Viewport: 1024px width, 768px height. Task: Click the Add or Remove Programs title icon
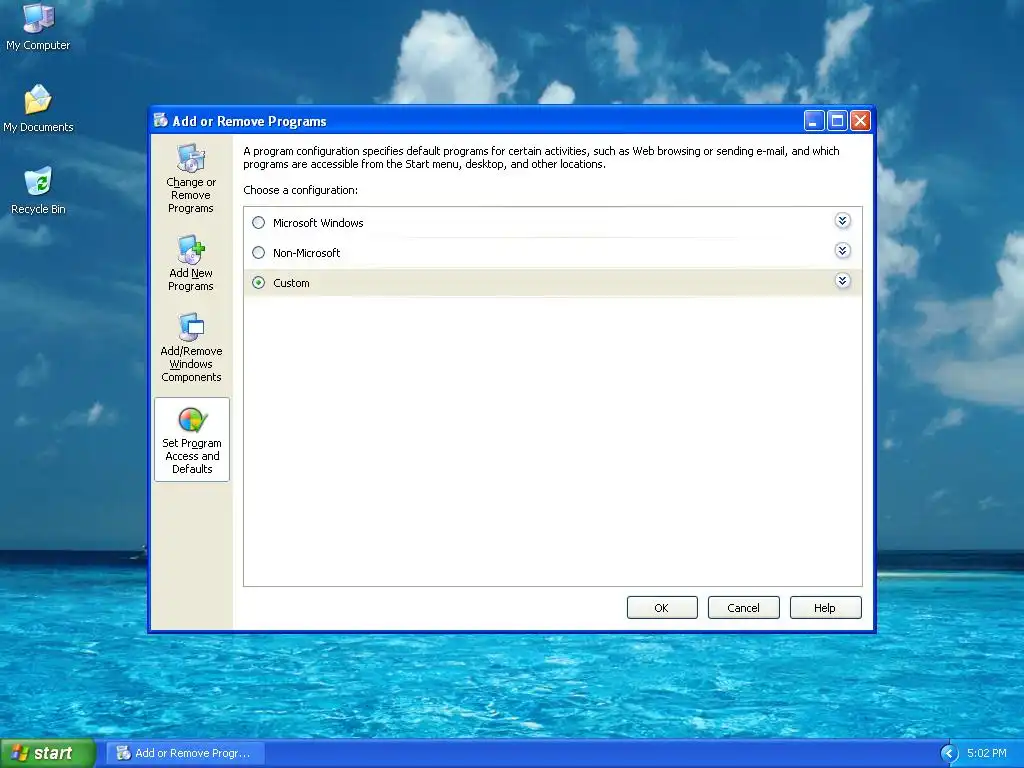pos(161,121)
